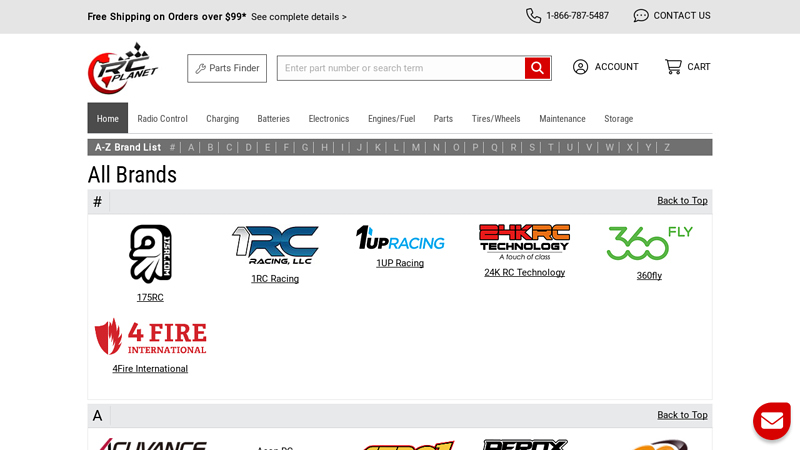Screen dimensions: 800x450
Task: Jump to letter W brands
Action: tap(609, 147)
